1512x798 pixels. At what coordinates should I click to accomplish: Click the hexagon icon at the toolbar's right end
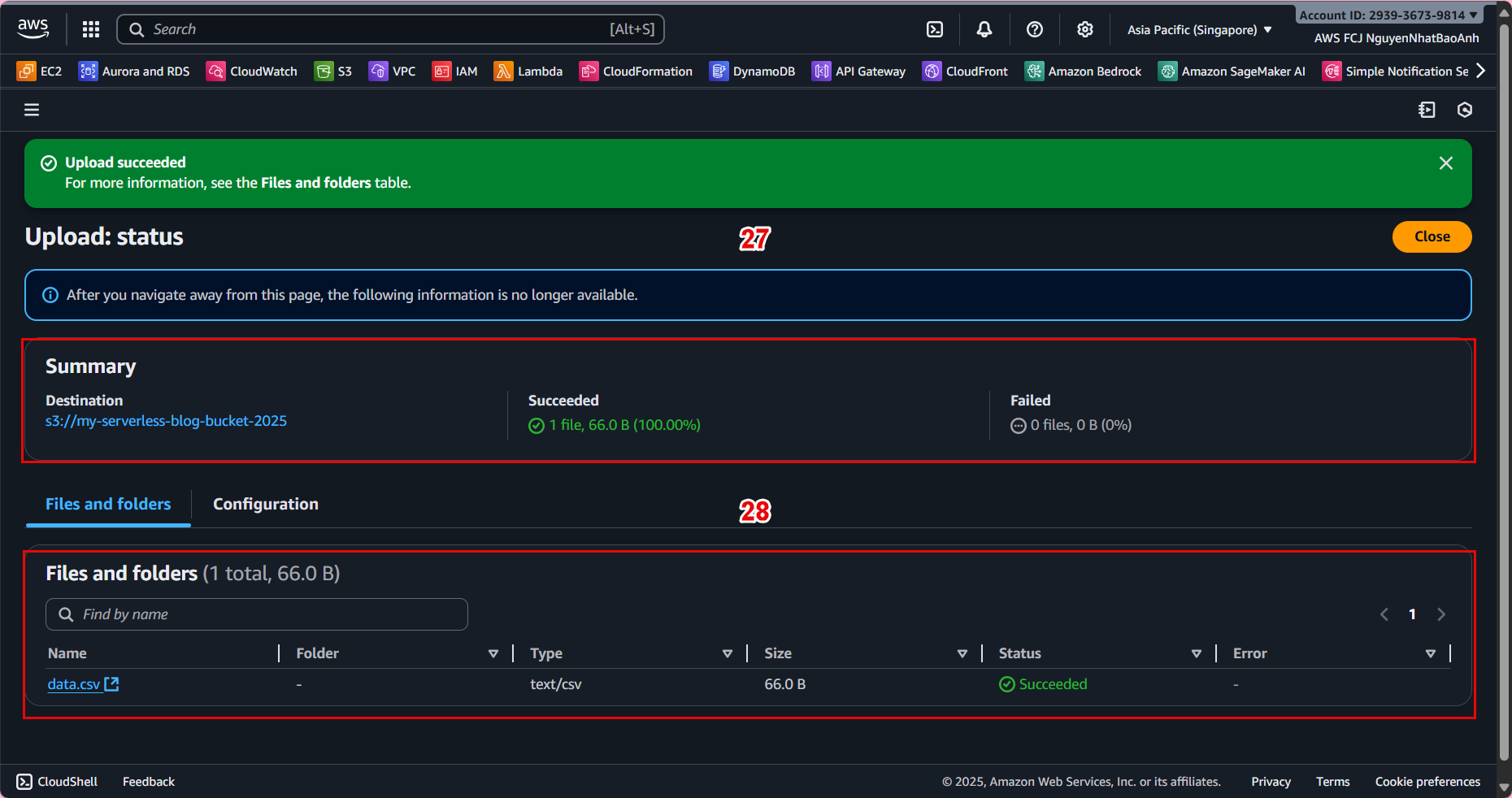pos(1465,110)
